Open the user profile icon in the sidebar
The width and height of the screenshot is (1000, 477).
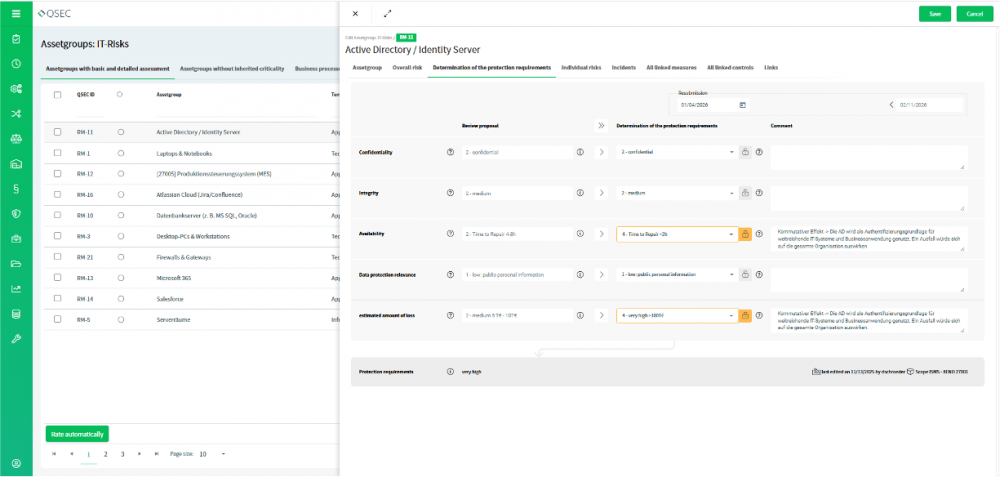coord(16,463)
